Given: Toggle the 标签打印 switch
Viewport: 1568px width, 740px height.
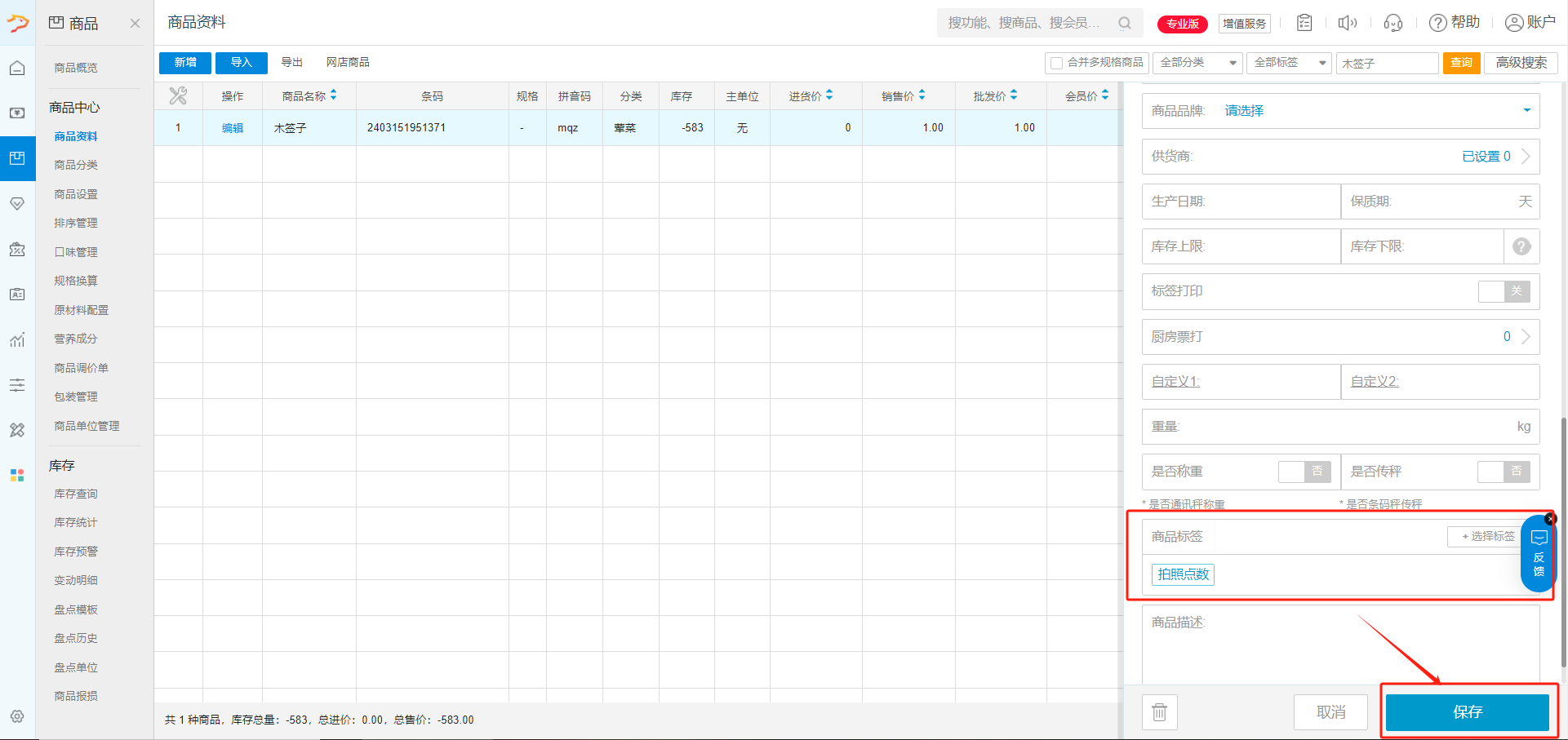Looking at the screenshot, I should (x=1504, y=291).
